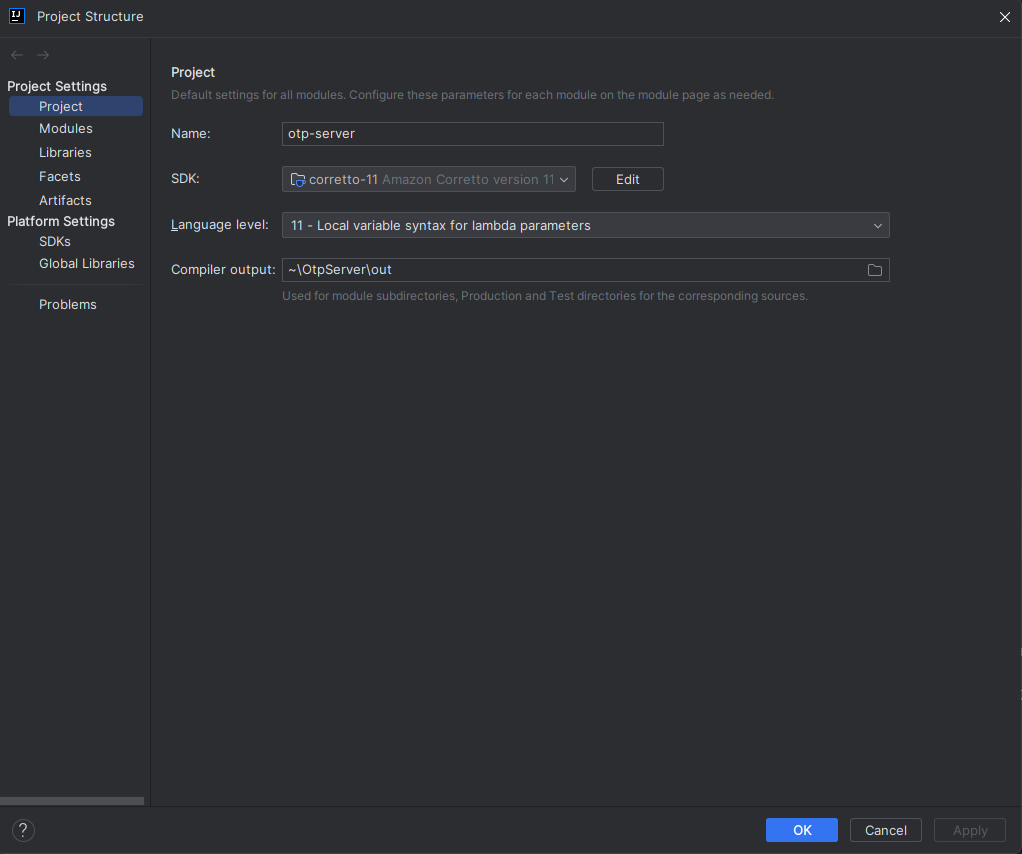1022x854 pixels.
Task: Click the Project Settings heading
Action: tap(57, 86)
